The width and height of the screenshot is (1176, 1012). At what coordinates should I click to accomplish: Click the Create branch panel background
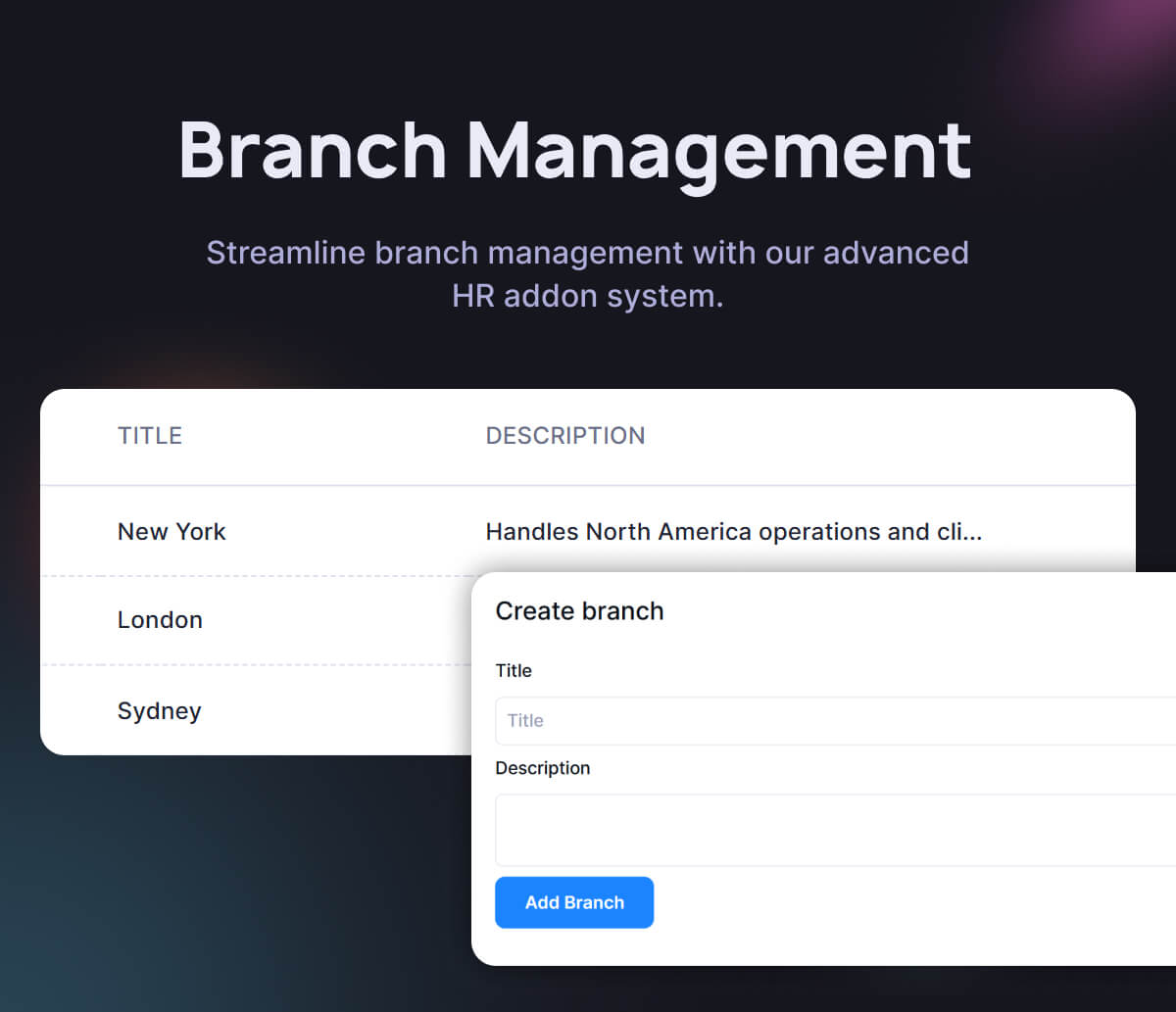[x=882, y=940]
